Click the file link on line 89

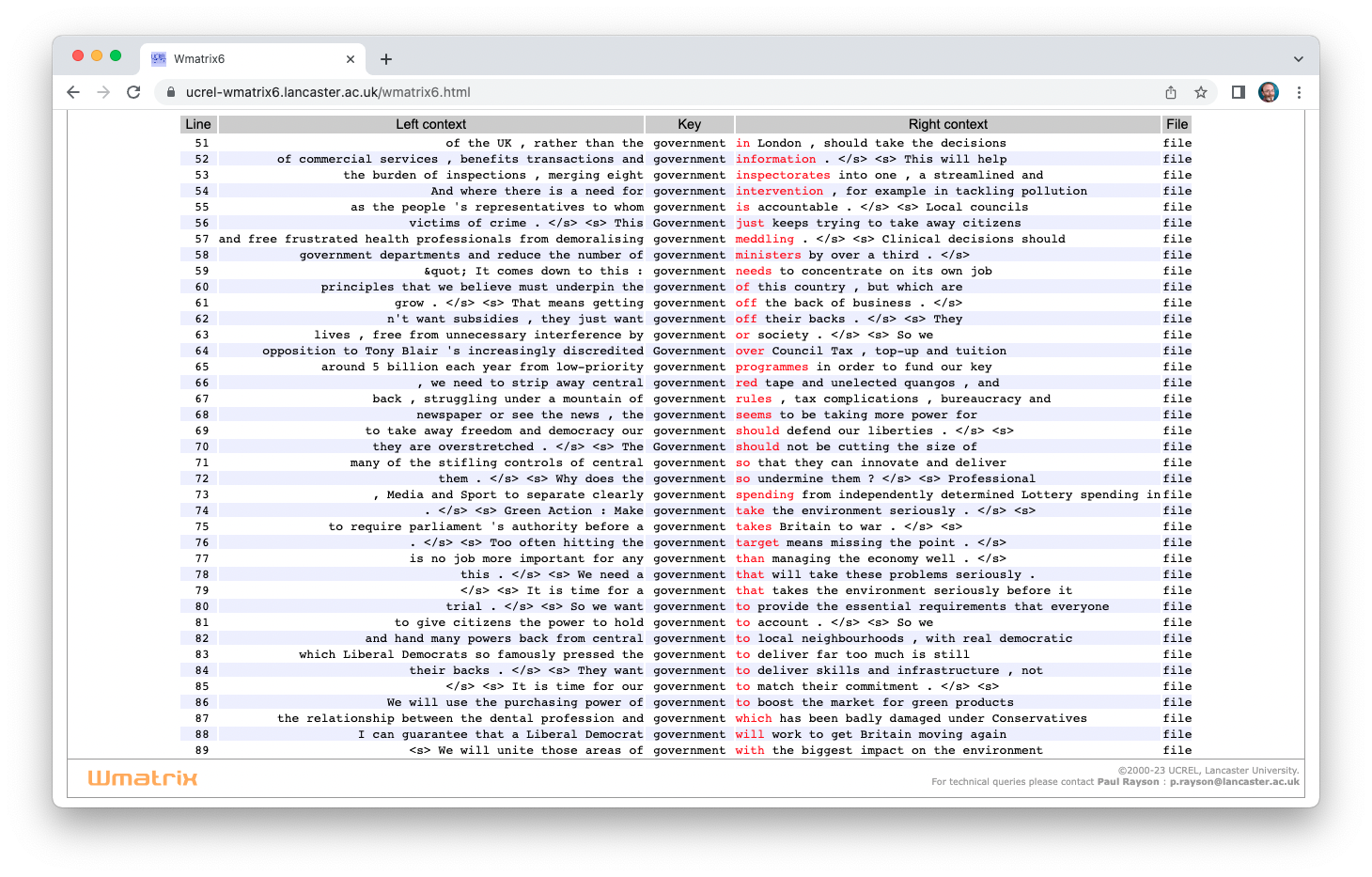tap(1177, 750)
